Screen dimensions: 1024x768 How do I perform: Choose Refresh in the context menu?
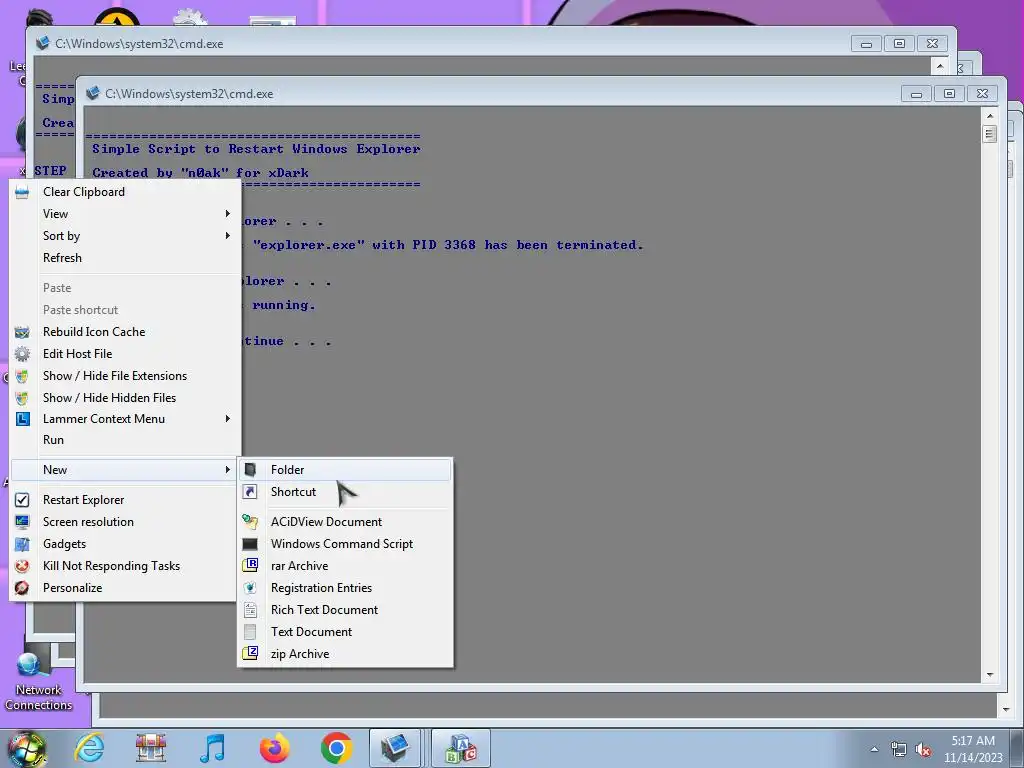pos(124,258)
